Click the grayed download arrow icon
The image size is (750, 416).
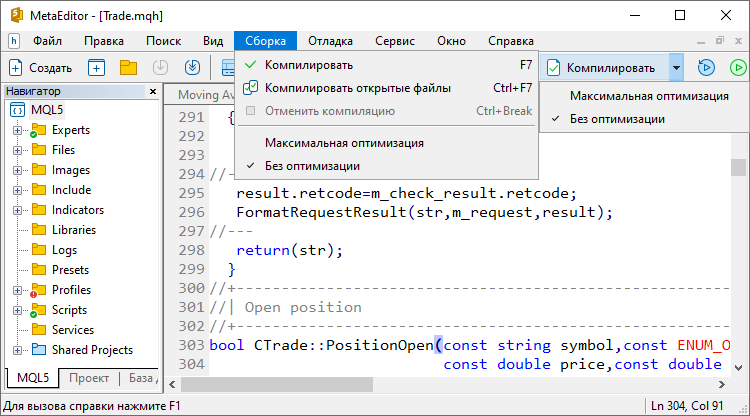(160, 67)
